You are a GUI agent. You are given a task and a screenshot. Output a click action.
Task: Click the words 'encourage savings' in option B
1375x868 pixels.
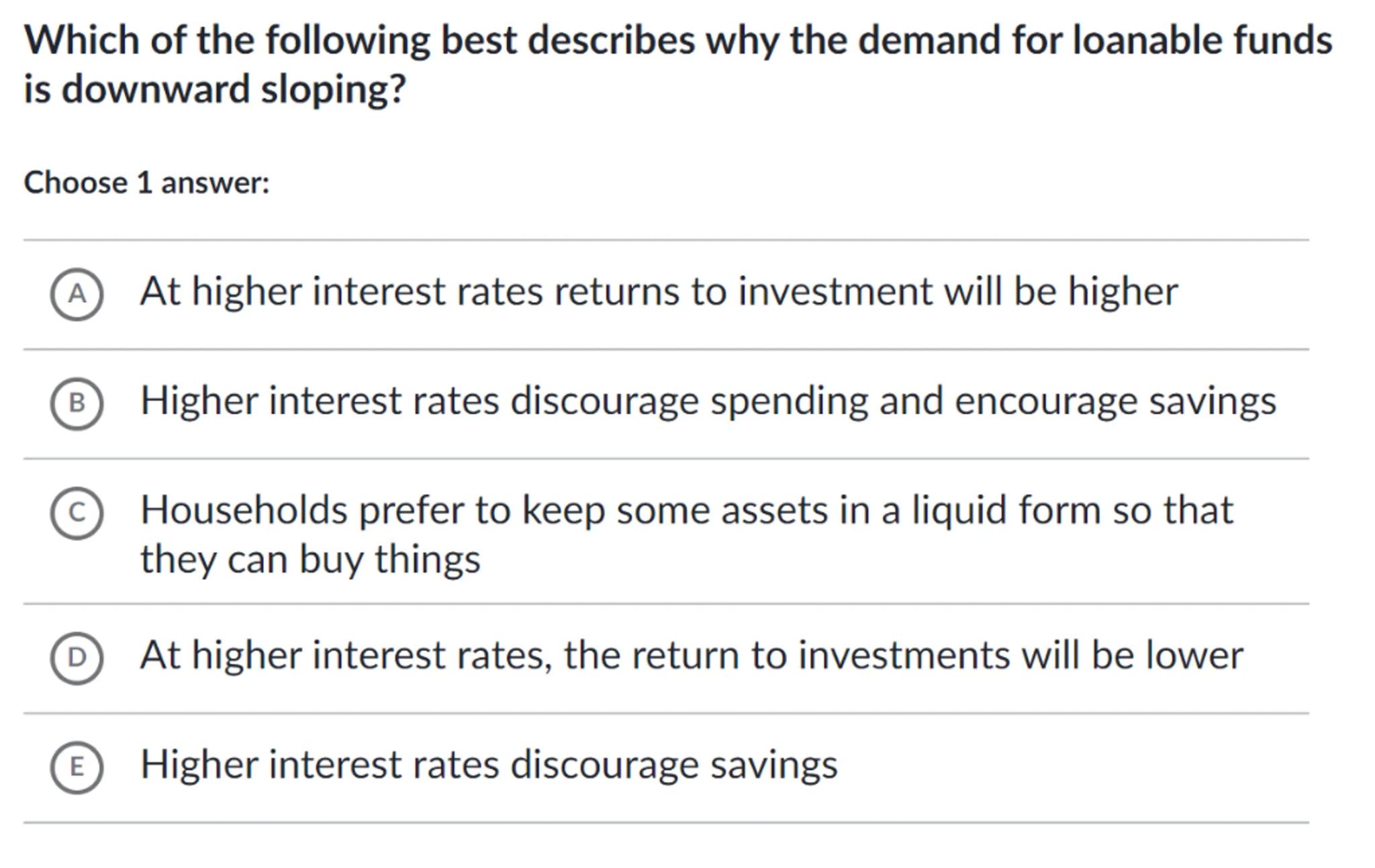pyautogui.click(x=1115, y=401)
